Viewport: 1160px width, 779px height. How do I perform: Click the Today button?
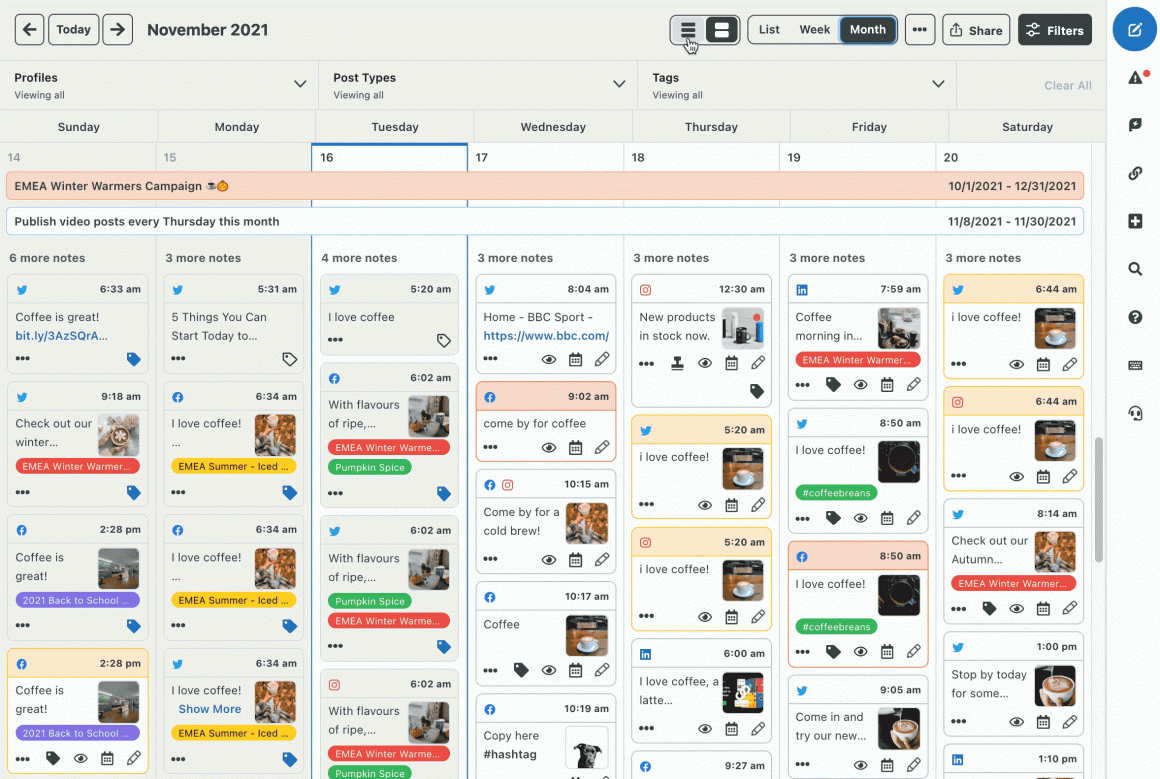[73, 30]
